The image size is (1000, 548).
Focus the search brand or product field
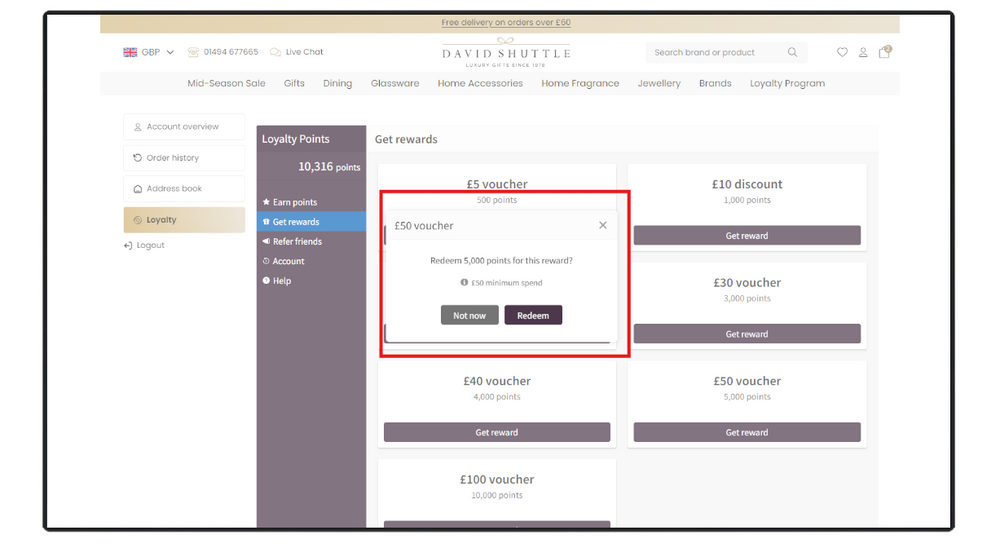[x=715, y=53]
